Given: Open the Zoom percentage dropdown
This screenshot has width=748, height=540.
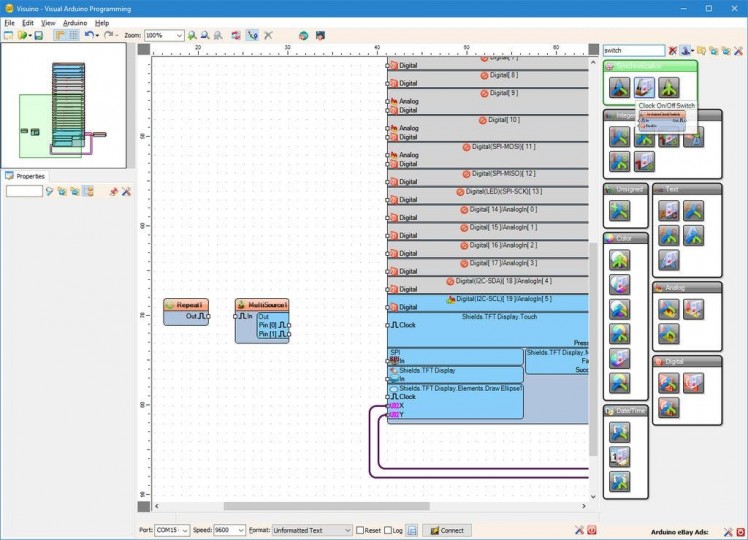Looking at the screenshot, I should tap(179, 35).
